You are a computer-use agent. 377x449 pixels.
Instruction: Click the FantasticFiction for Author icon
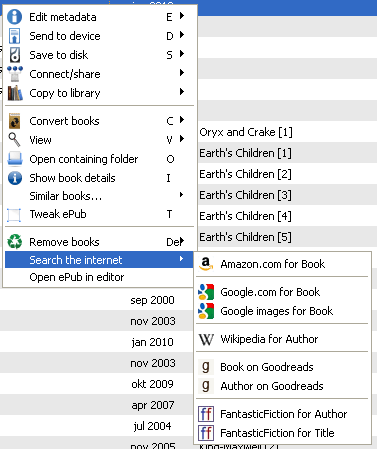pyautogui.click(x=206, y=414)
